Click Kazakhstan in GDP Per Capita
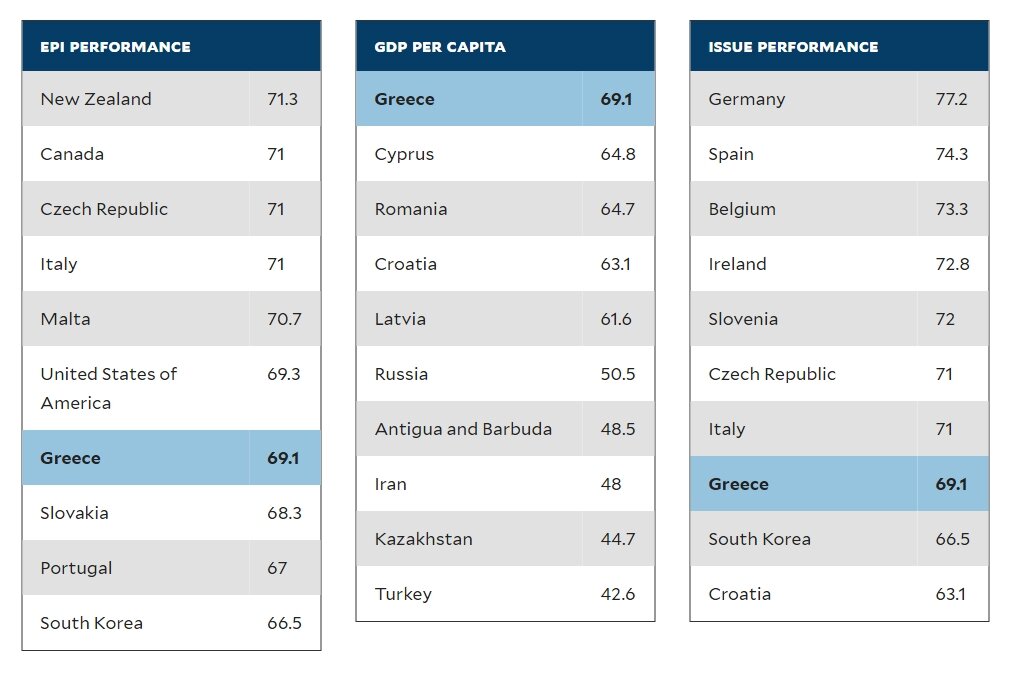The width and height of the screenshot is (1010, 674). tap(505, 538)
